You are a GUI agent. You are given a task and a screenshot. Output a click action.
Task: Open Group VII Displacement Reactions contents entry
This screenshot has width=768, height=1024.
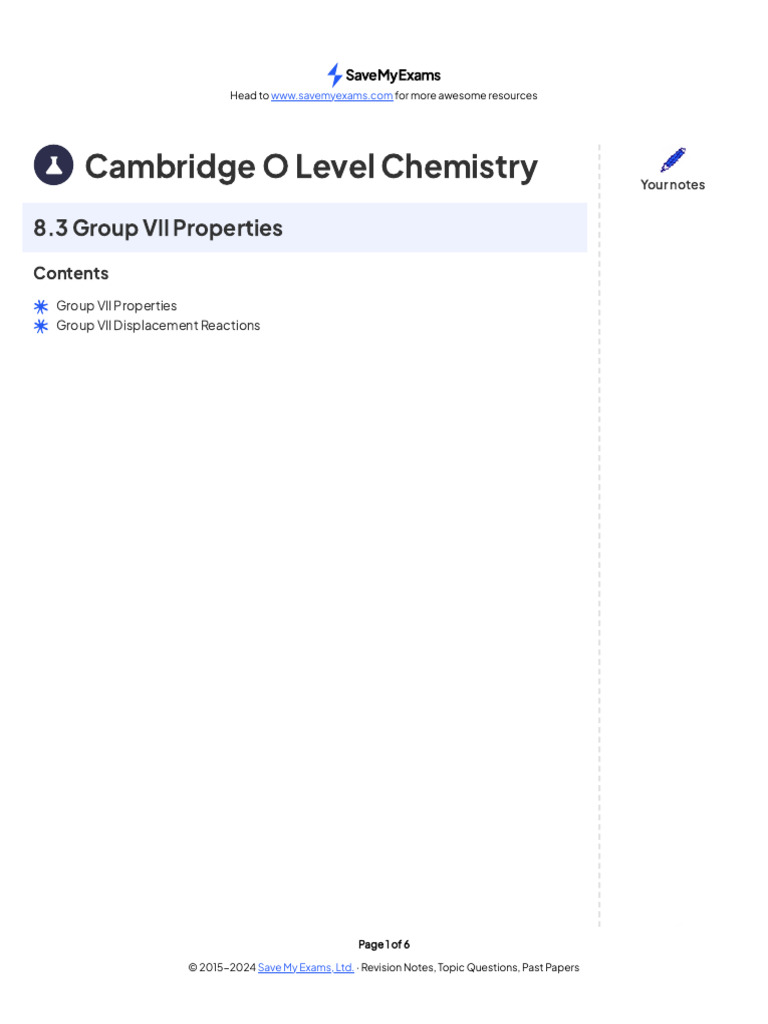pos(158,325)
